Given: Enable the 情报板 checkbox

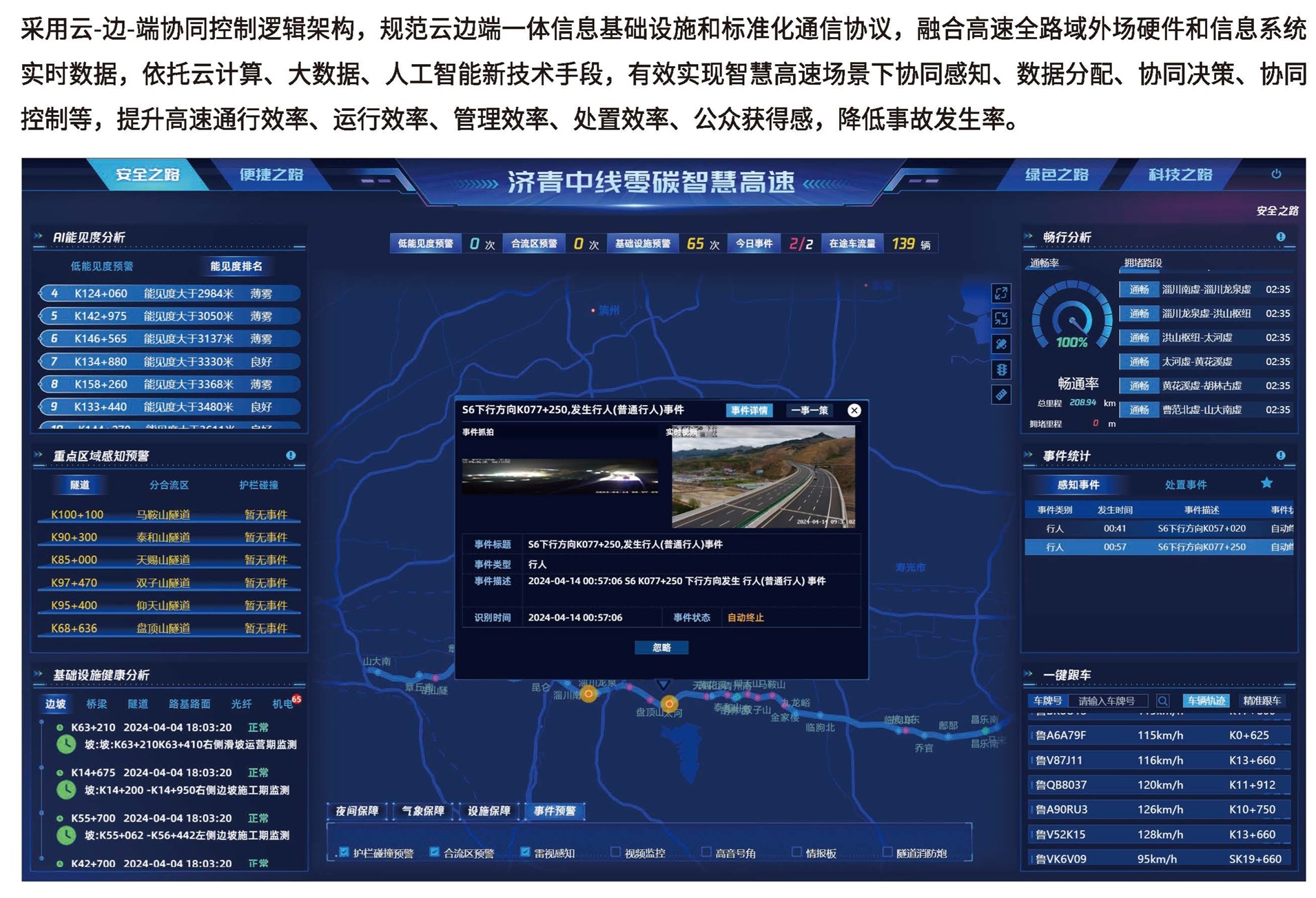Looking at the screenshot, I should point(796,853).
